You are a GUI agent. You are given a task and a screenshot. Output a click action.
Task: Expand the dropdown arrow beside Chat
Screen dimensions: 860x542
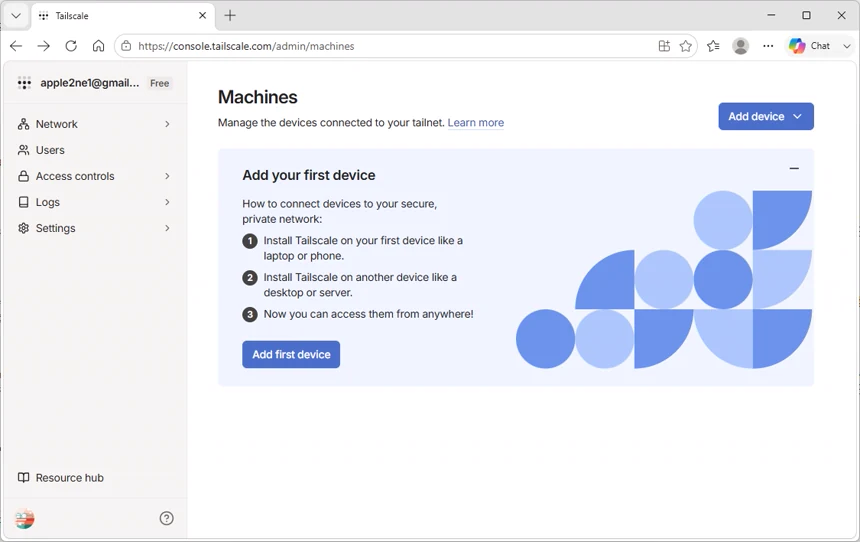(x=846, y=46)
